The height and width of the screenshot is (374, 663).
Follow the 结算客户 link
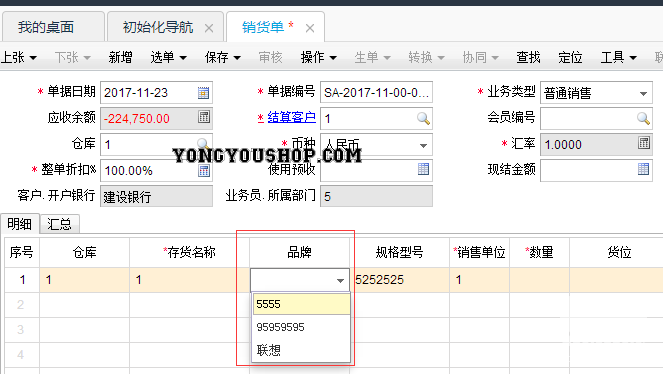(x=291, y=117)
